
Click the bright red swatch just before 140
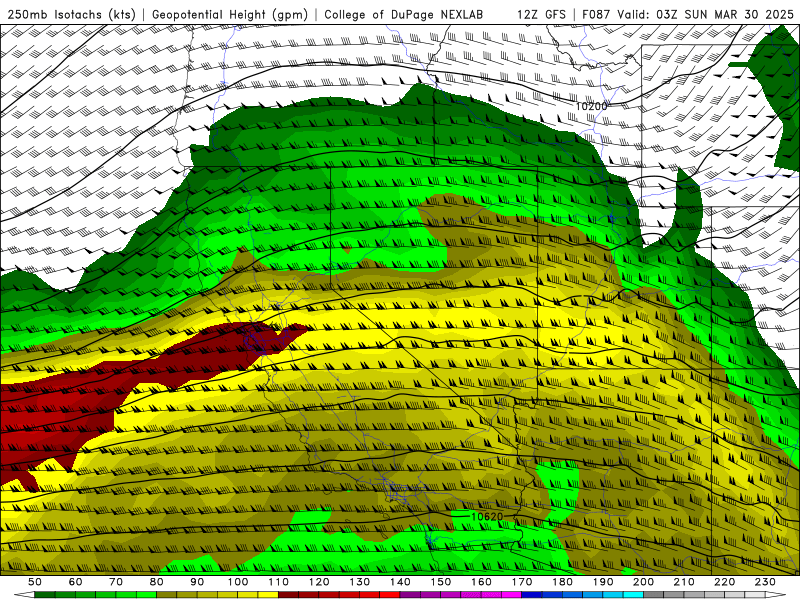pos(390,595)
